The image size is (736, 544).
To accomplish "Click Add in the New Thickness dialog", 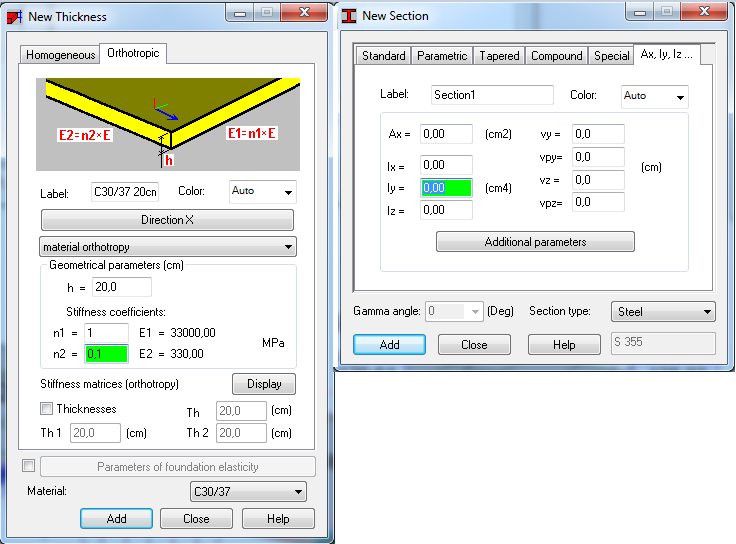I will (116, 519).
